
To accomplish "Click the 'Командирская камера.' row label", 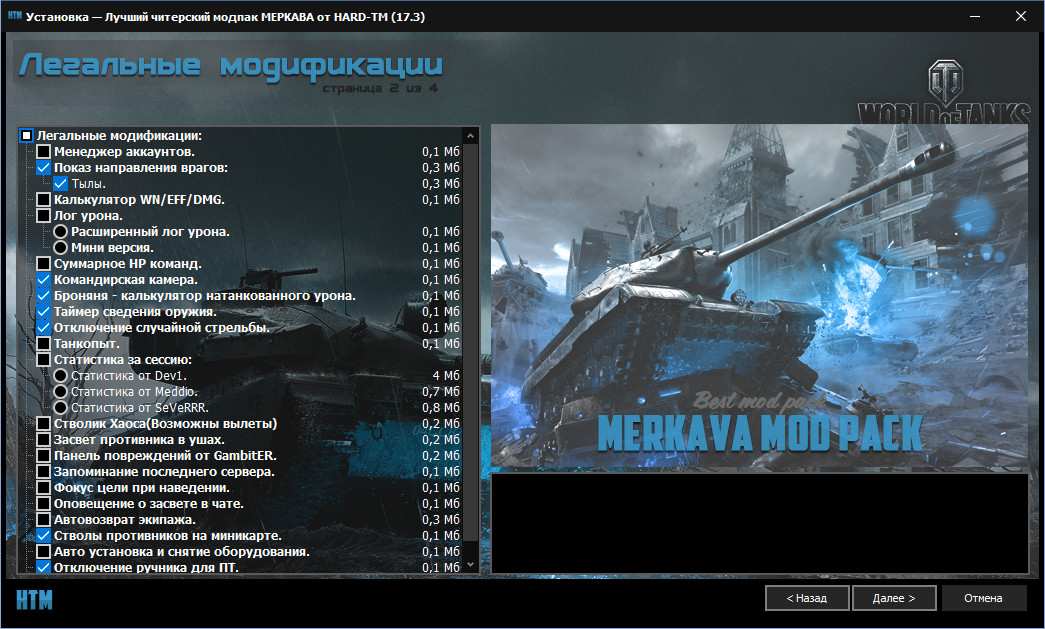I will pos(126,280).
